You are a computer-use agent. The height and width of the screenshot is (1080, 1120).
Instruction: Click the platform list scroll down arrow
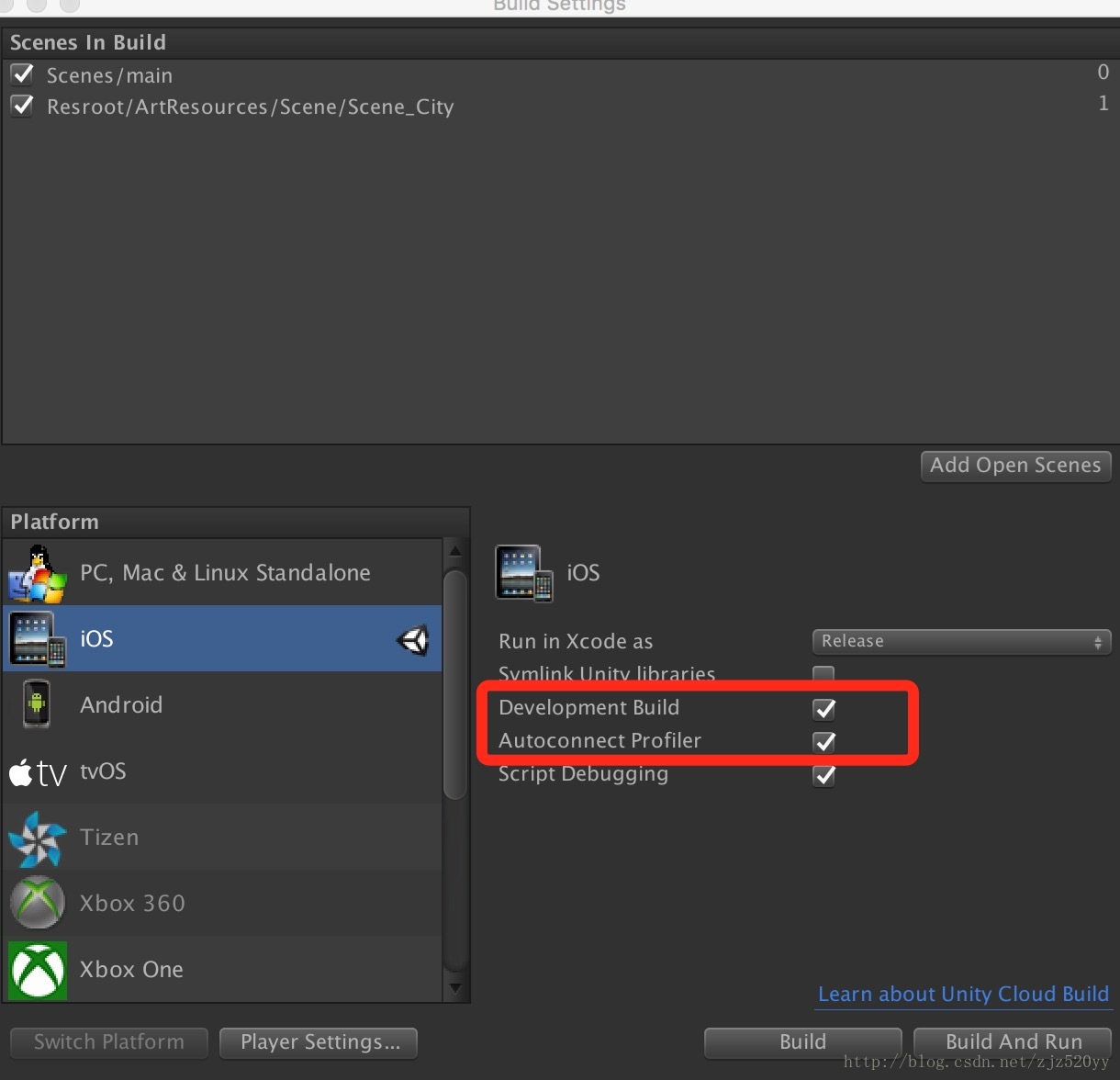(455, 988)
